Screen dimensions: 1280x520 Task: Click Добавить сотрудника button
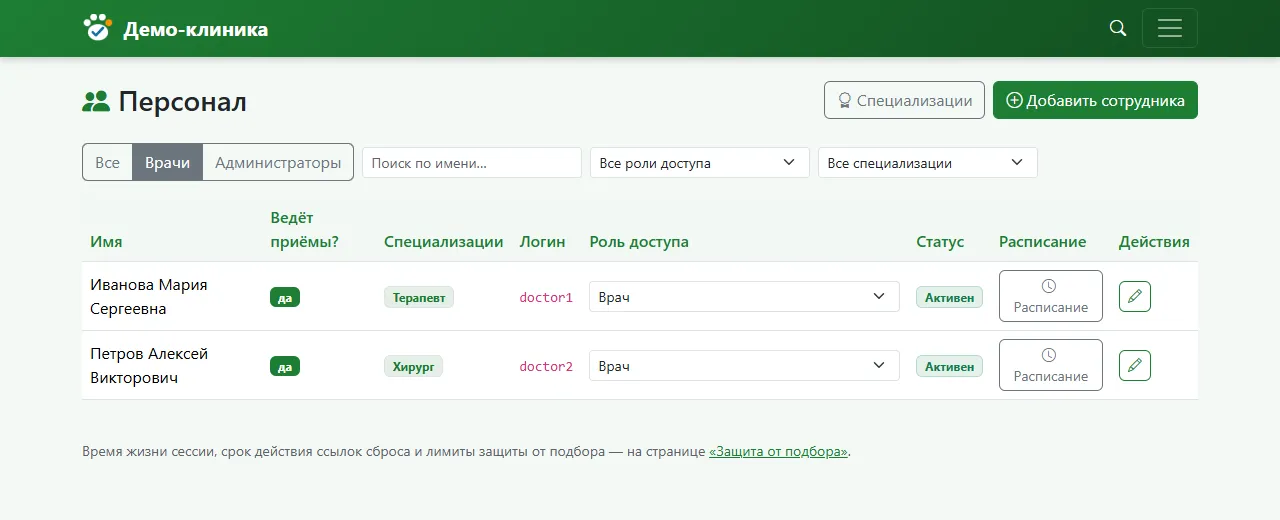[1095, 100]
